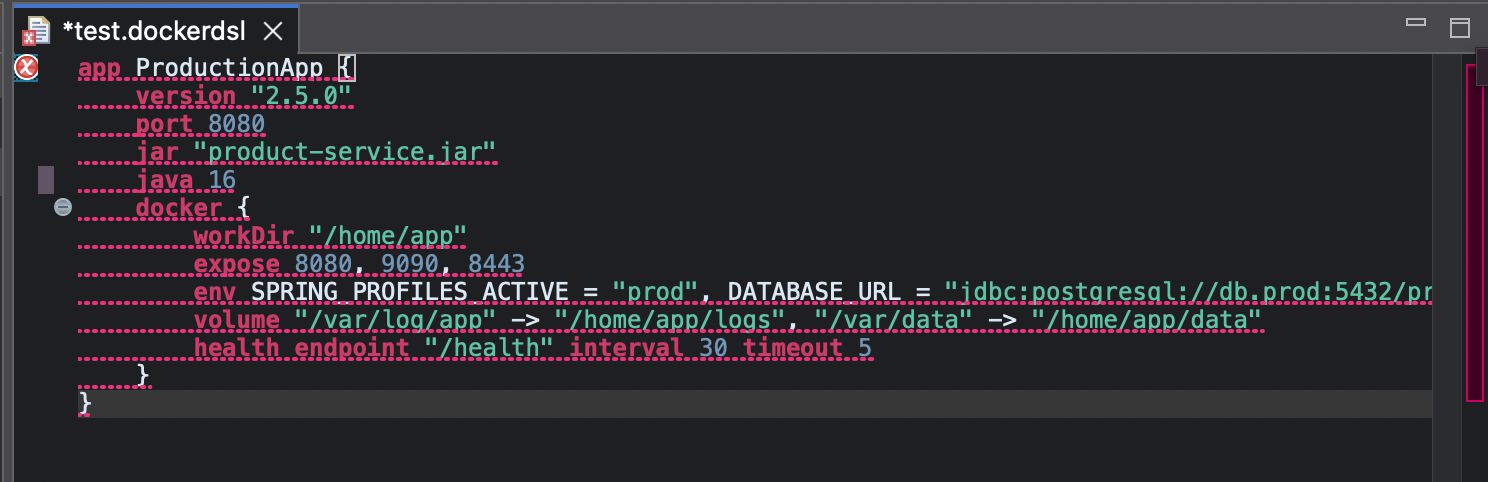Click the 'env' keyword
The image size is (1488, 482).
[215, 292]
